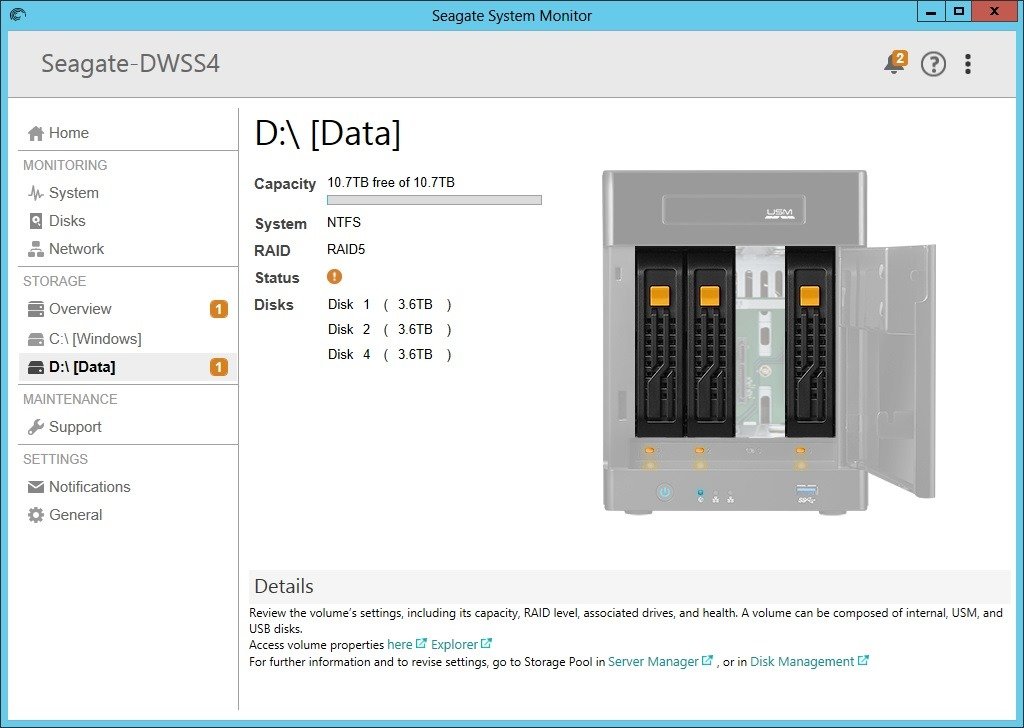1024x728 pixels.
Task: Click the orange badge next to D:\ [Data]
Action: click(x=219, y=367)
